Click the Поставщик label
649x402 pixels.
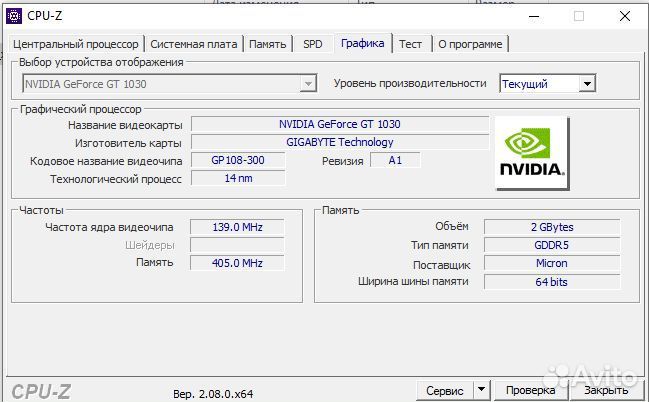point(442,265)
